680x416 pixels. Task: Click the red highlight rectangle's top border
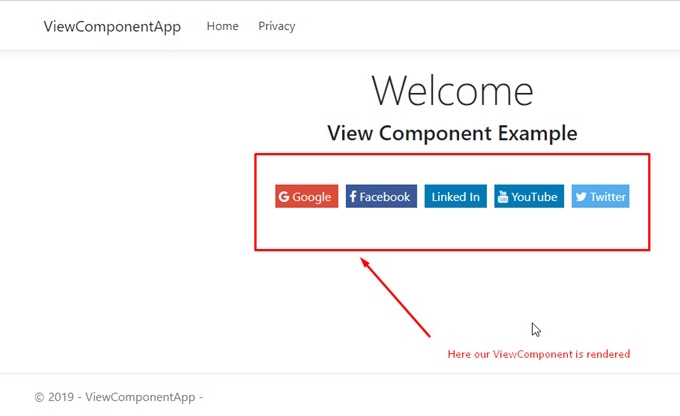452,155
